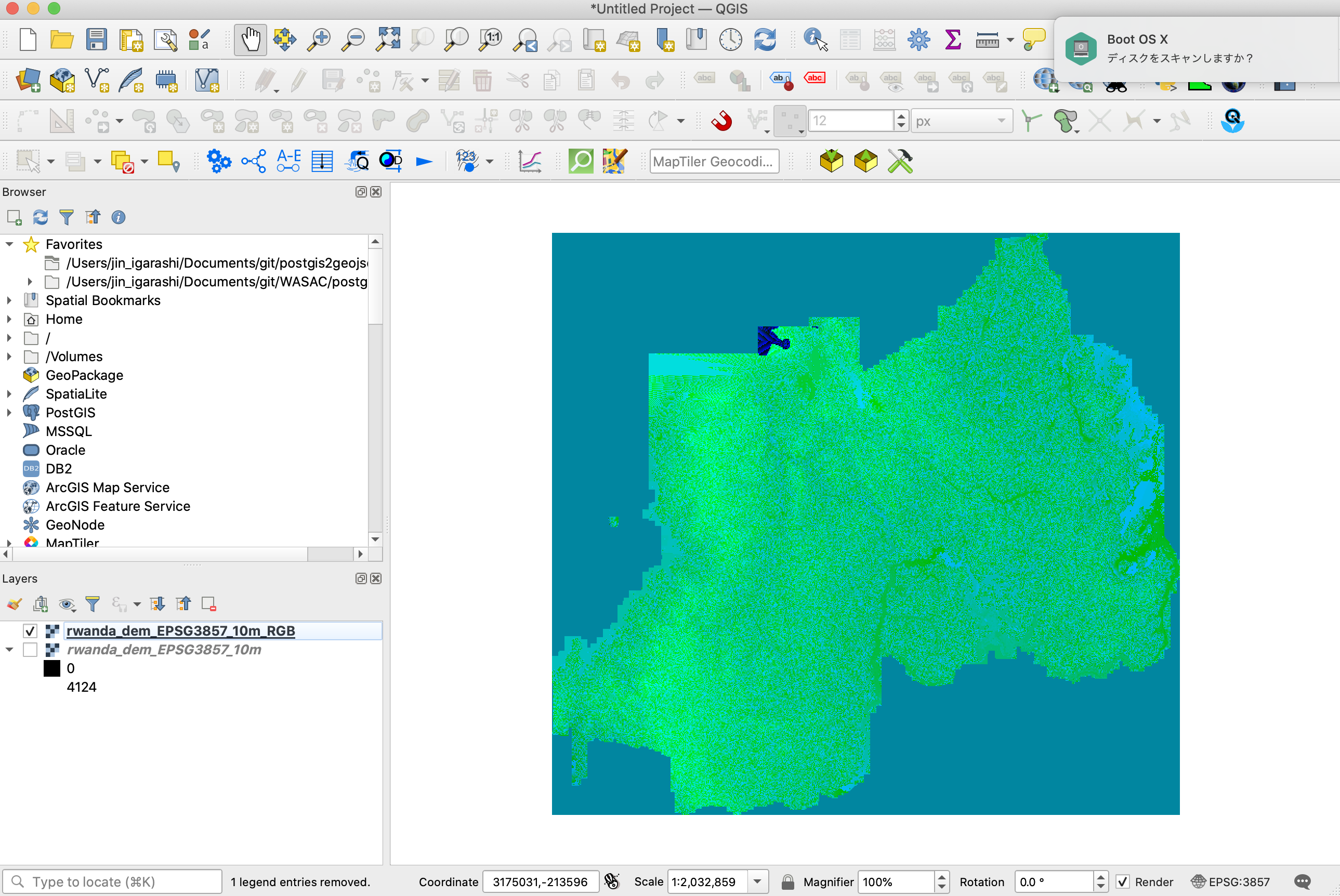Expand the Home node in Browser
Viewport: 1340px width, 896px height.
[10, 319]
